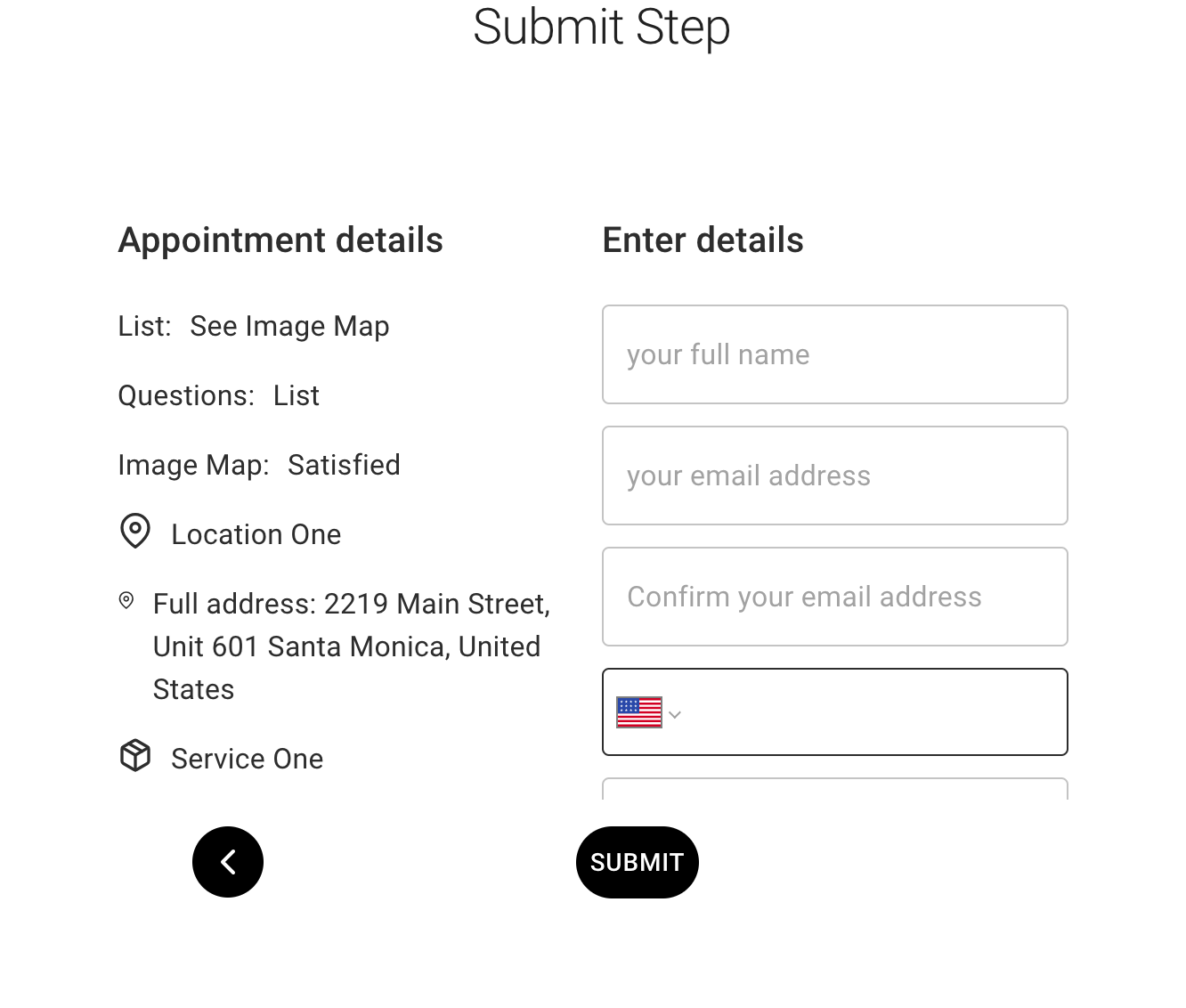The height and width of the screenshot is (1008, 1186).
Task: Click the SUBMIT button
Action: (x=638, y=862)
